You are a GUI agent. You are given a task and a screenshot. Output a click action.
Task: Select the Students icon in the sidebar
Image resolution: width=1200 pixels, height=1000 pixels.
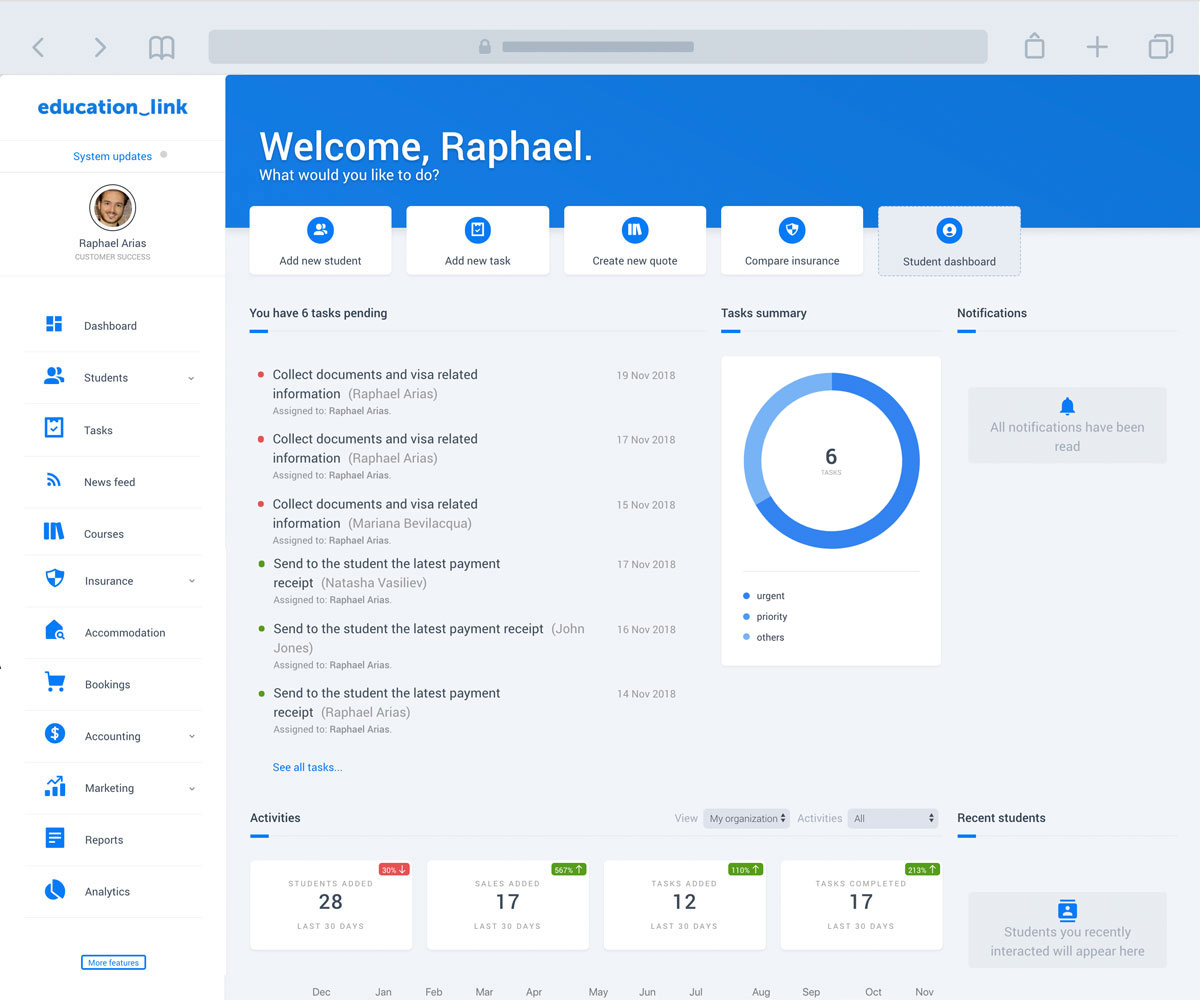(54, 377)
